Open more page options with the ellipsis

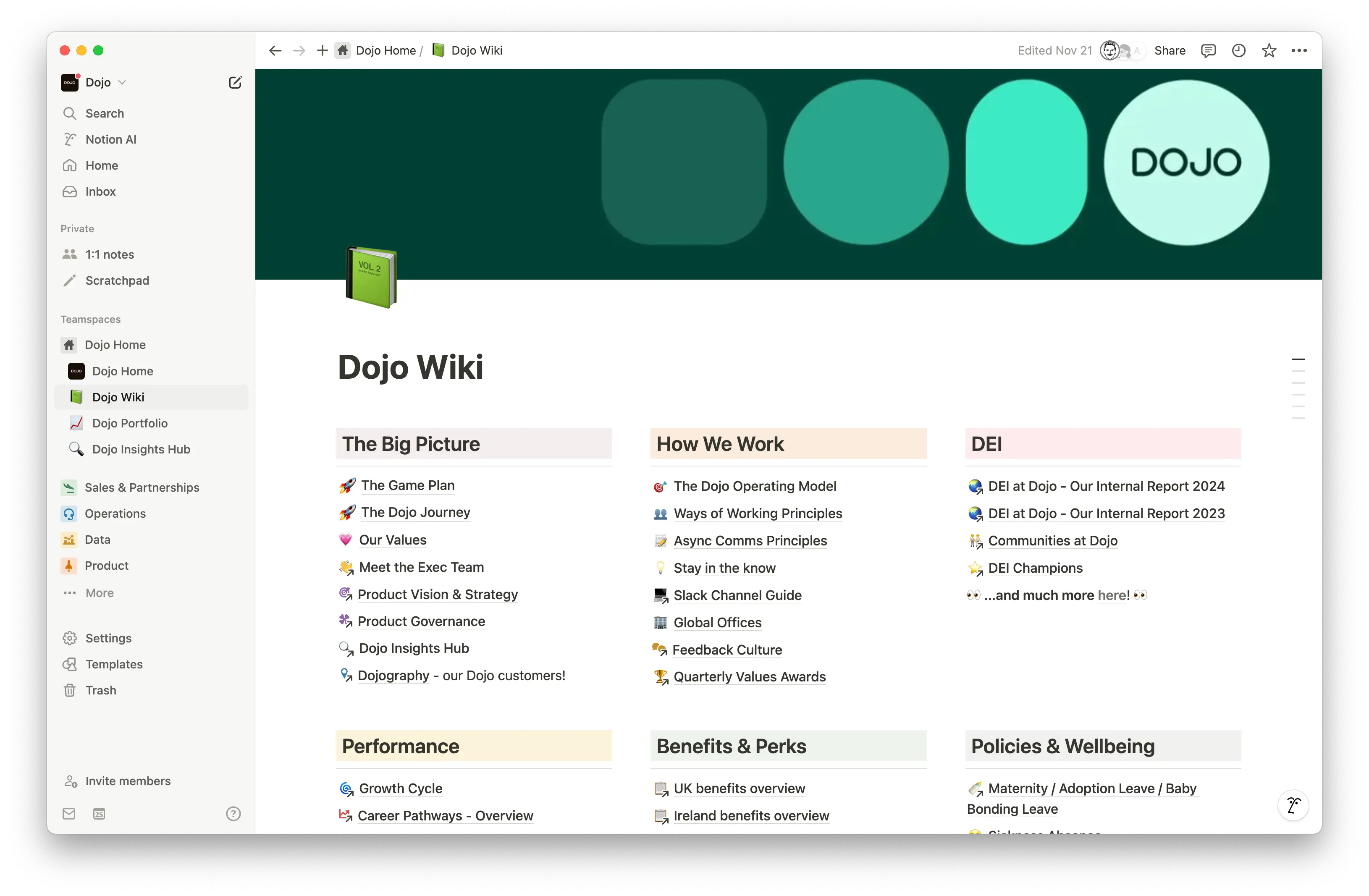click(1299, 51)
